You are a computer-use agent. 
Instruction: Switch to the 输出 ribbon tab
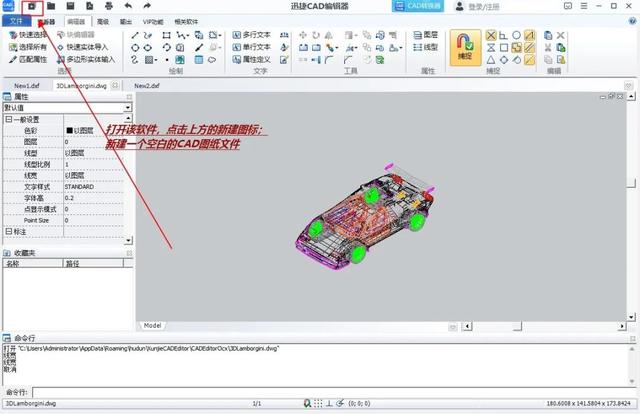pos(125,22)
